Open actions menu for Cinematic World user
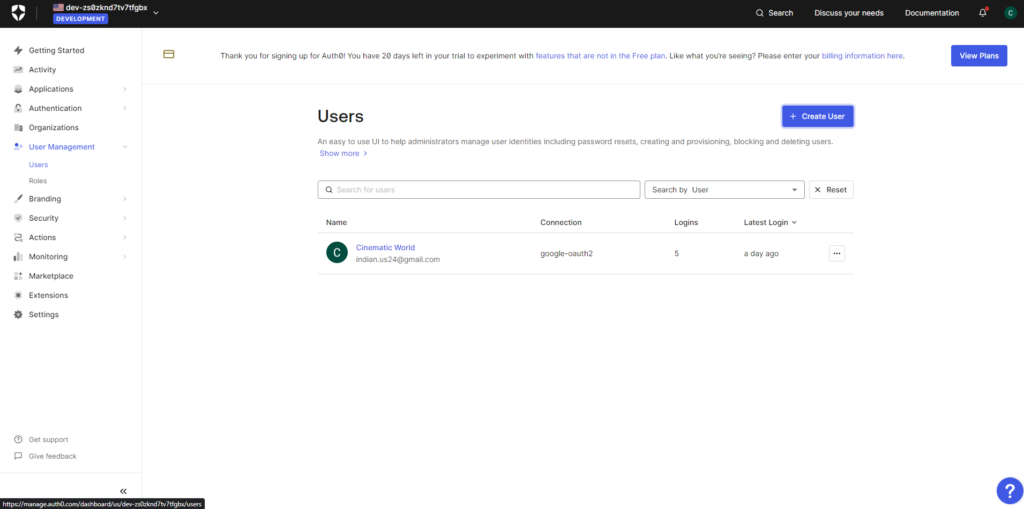Screen dimensions: 1024x509 [x=837, y=253]
